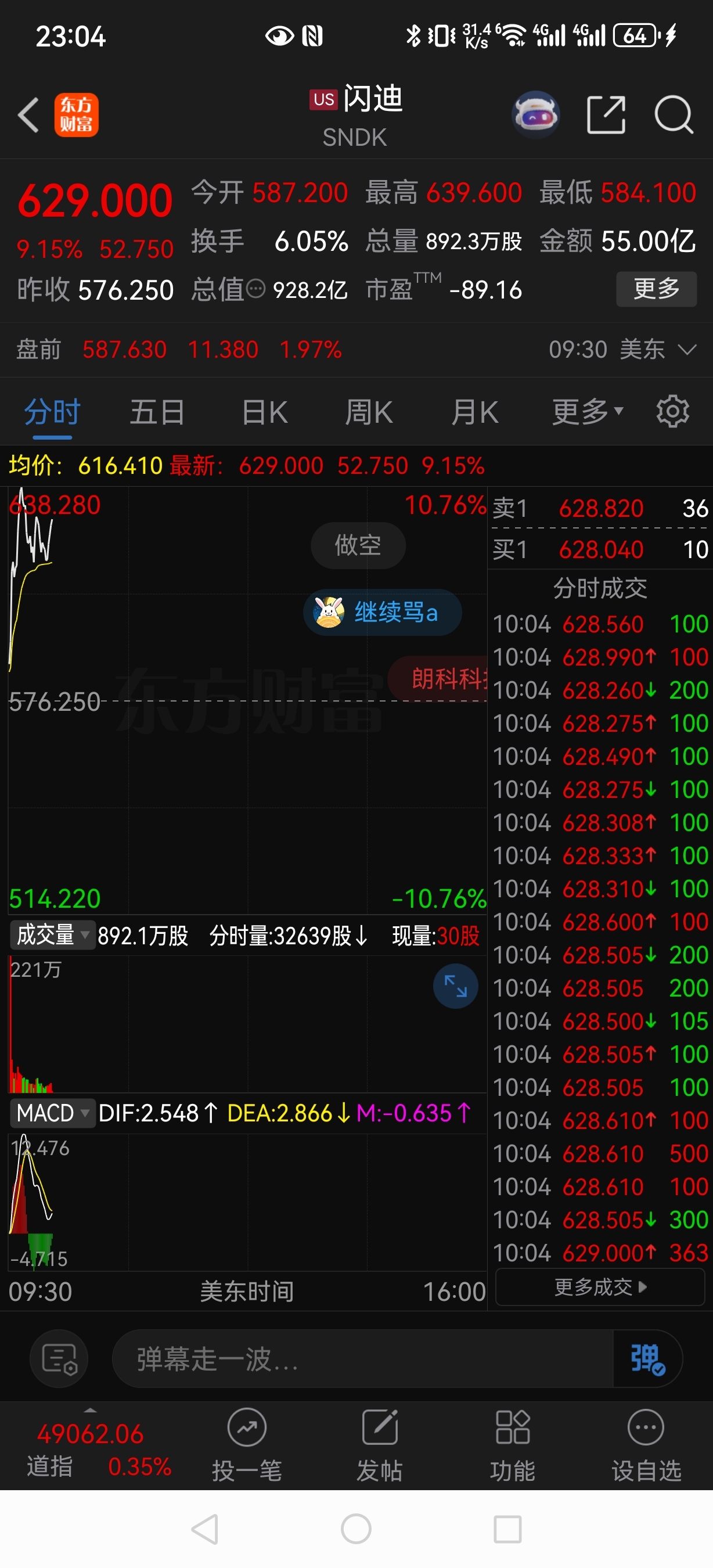Open the 更多 chart period dropdown
This screenshot has width=713, height=1568.
(587, 412)
